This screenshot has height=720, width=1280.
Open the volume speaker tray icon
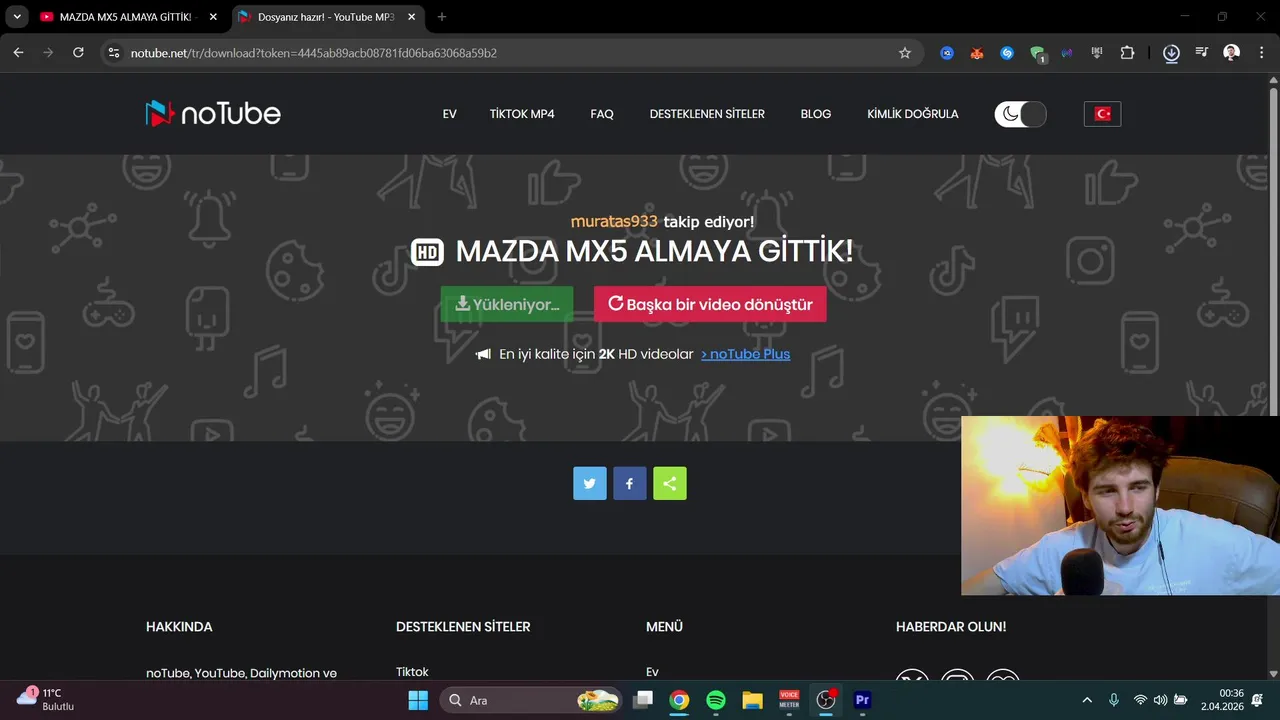1160,700
